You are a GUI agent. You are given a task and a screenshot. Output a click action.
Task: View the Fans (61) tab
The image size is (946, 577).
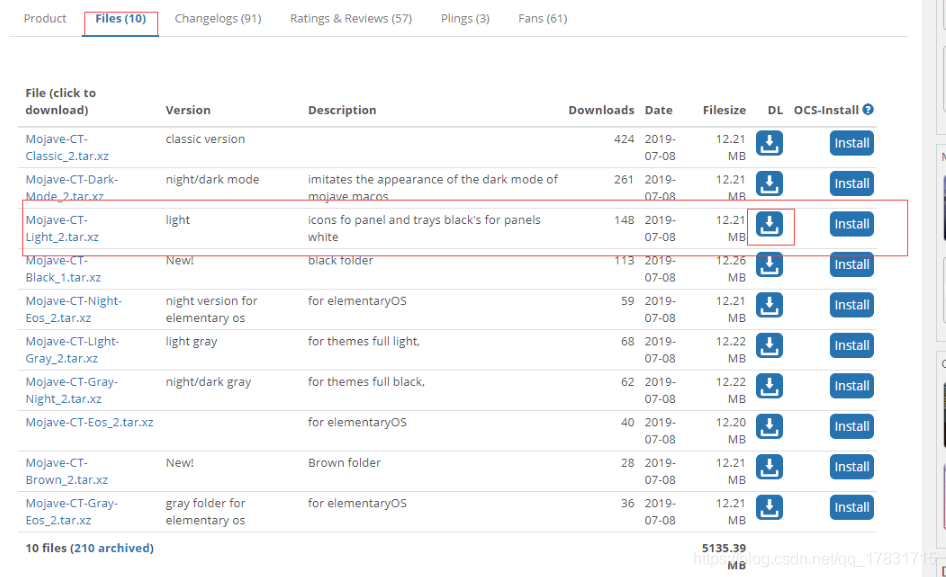(543, 19)
